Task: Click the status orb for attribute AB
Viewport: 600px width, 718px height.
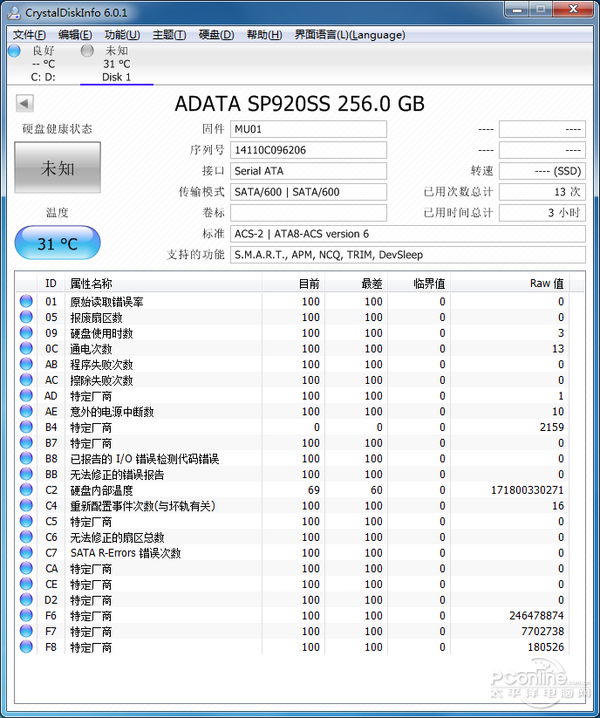Action: click(26, 364)
